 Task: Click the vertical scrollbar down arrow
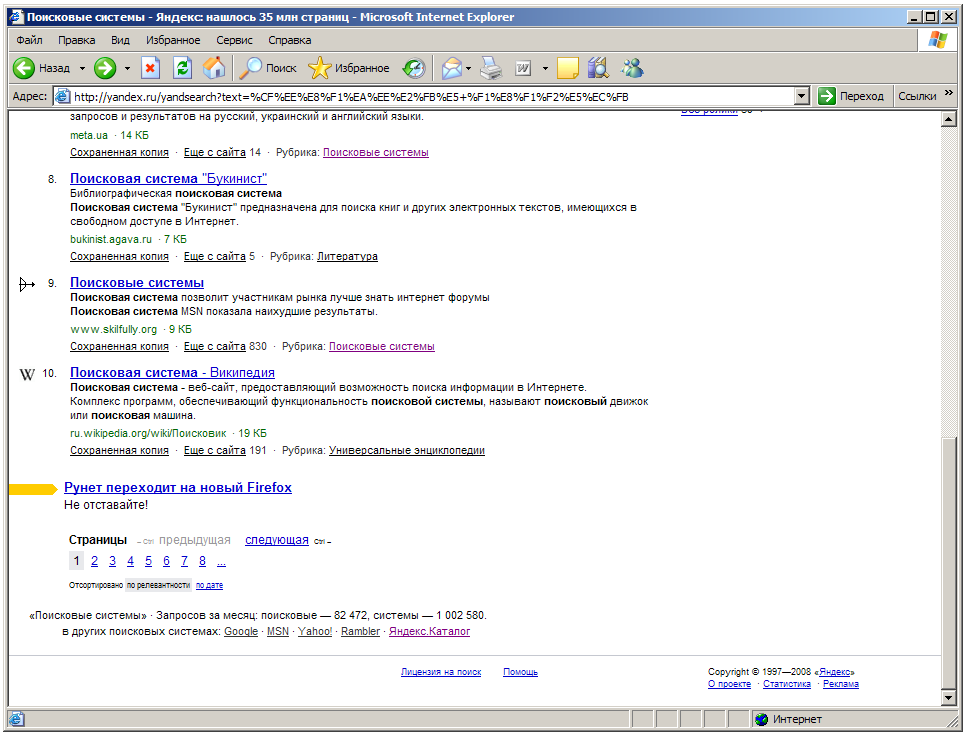[x=949, y=698]
